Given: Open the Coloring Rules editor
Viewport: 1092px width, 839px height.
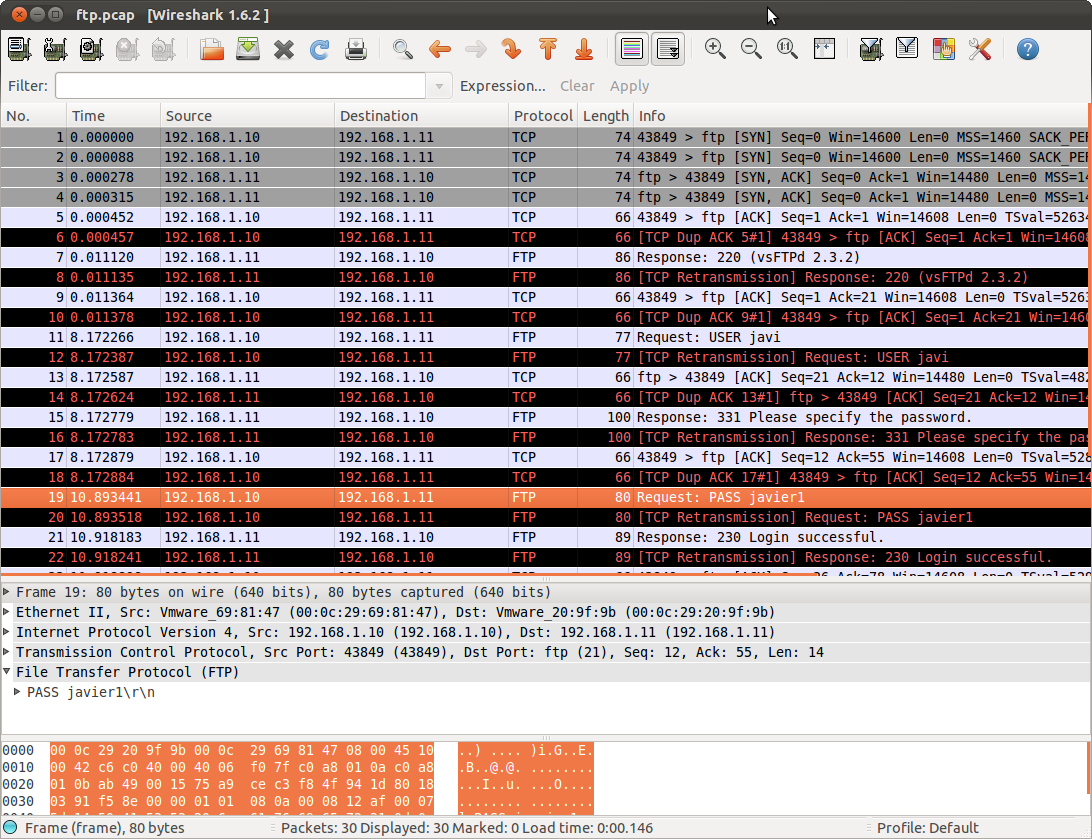Looking at the screenshot, I should [943, 48].
